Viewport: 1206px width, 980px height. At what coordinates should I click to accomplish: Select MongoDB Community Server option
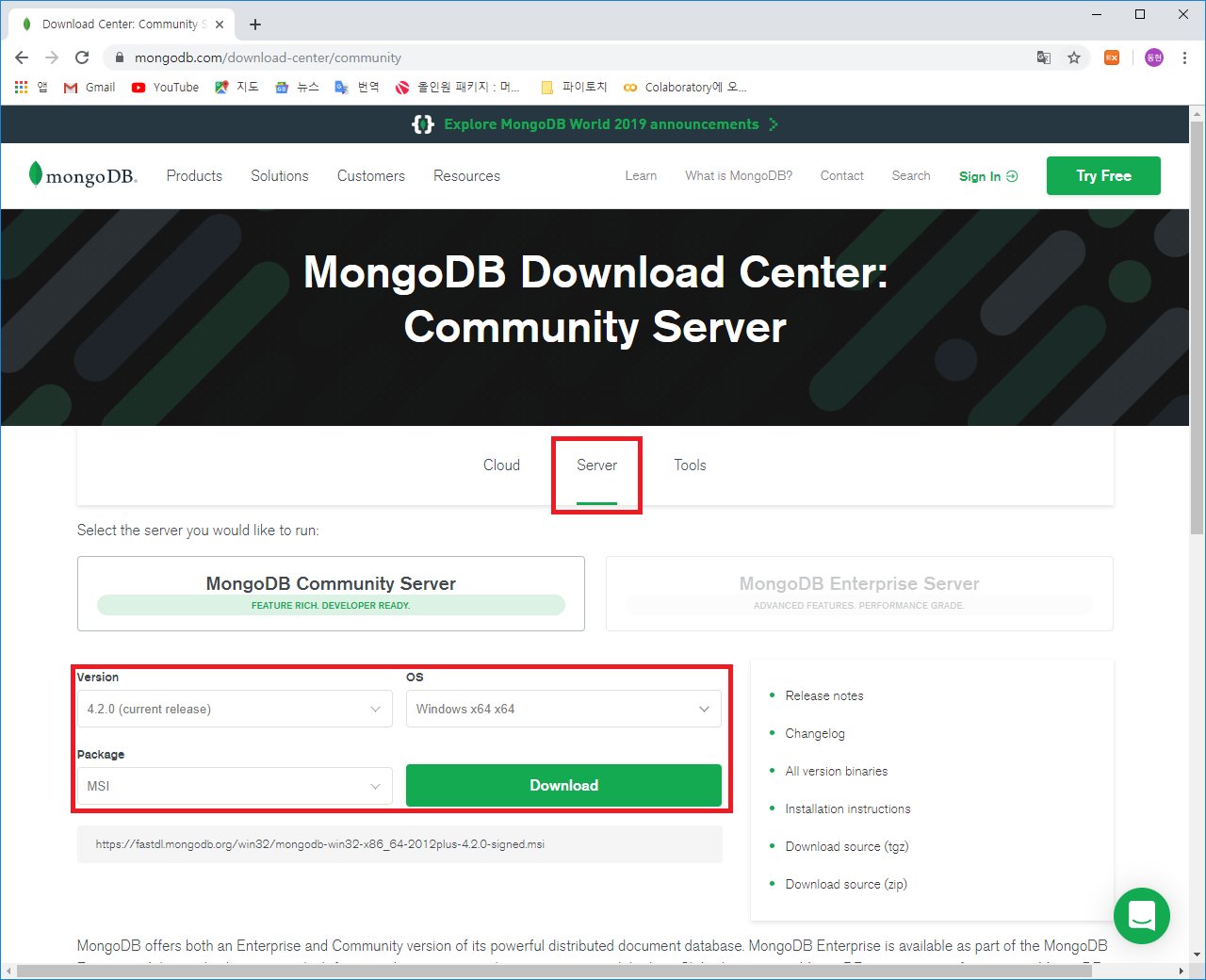point(331,594)
